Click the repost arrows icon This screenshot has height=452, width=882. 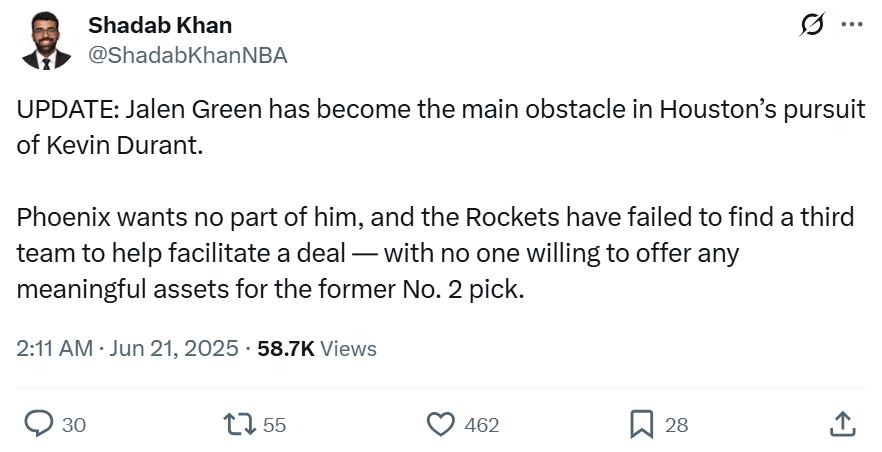click(x=239, y=424)
